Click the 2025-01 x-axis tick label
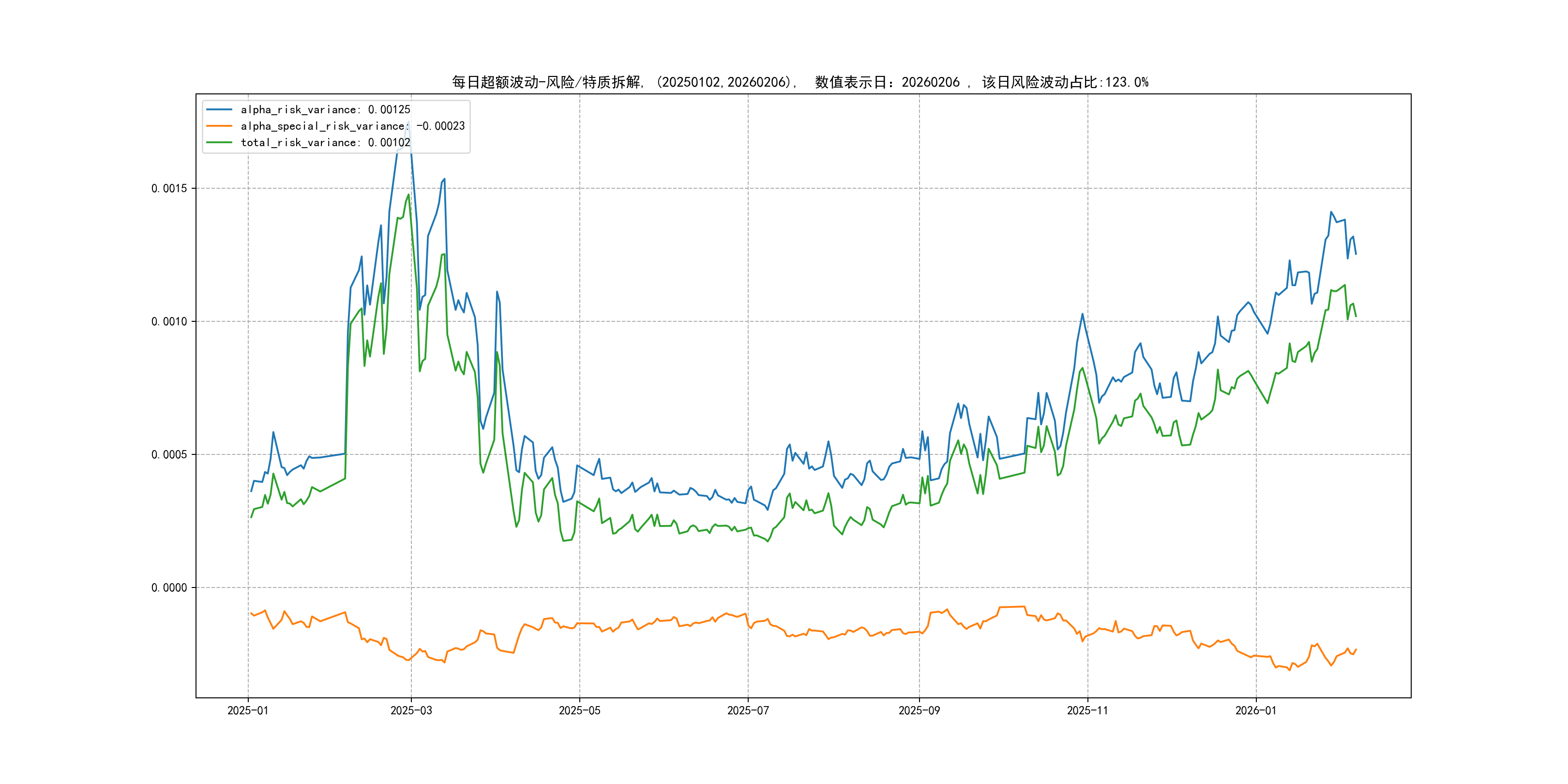The height and width of the screenshot is (784, 1568). 248,710
